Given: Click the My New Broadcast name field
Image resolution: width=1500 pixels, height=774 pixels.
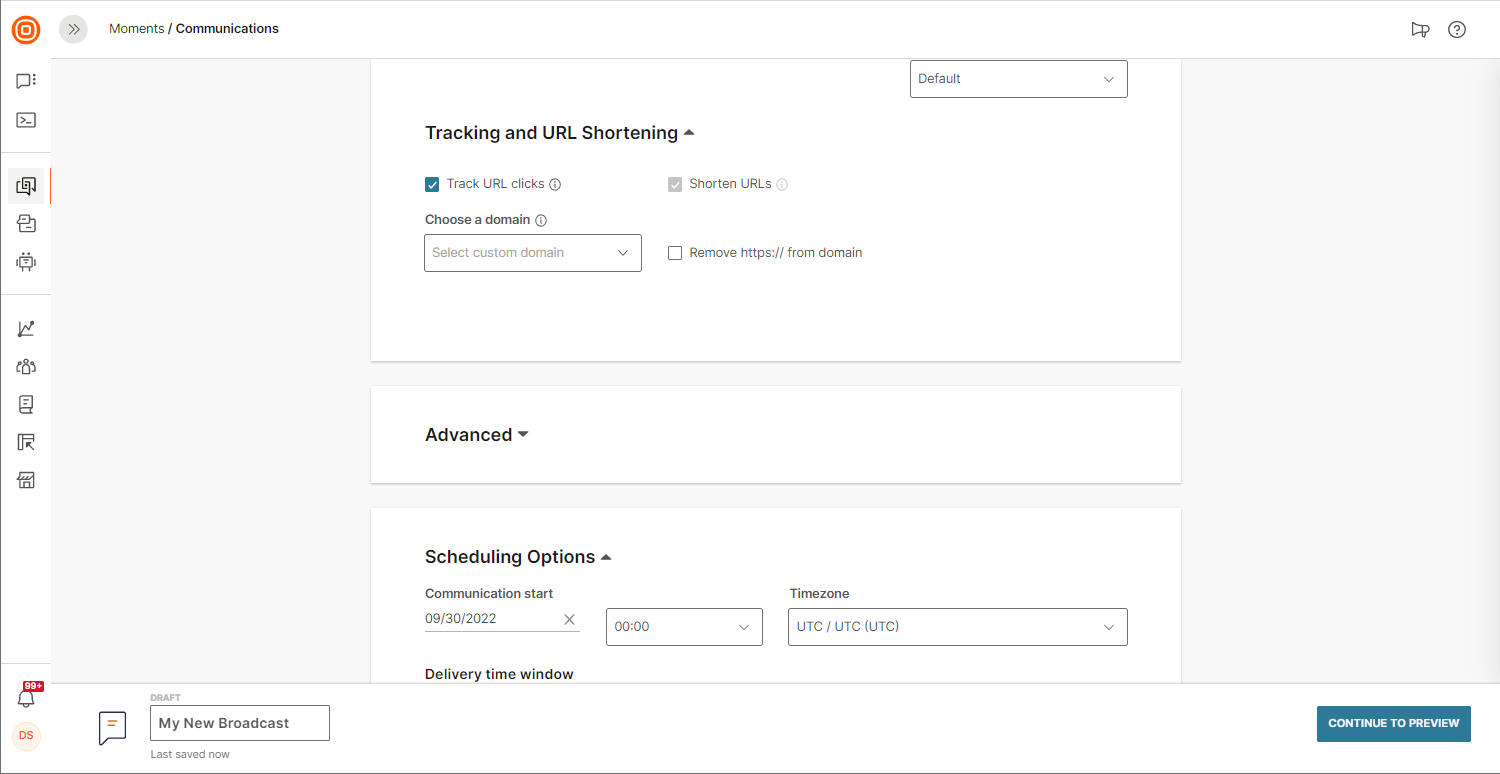Looking at the screenshot, I should point(239,723).
